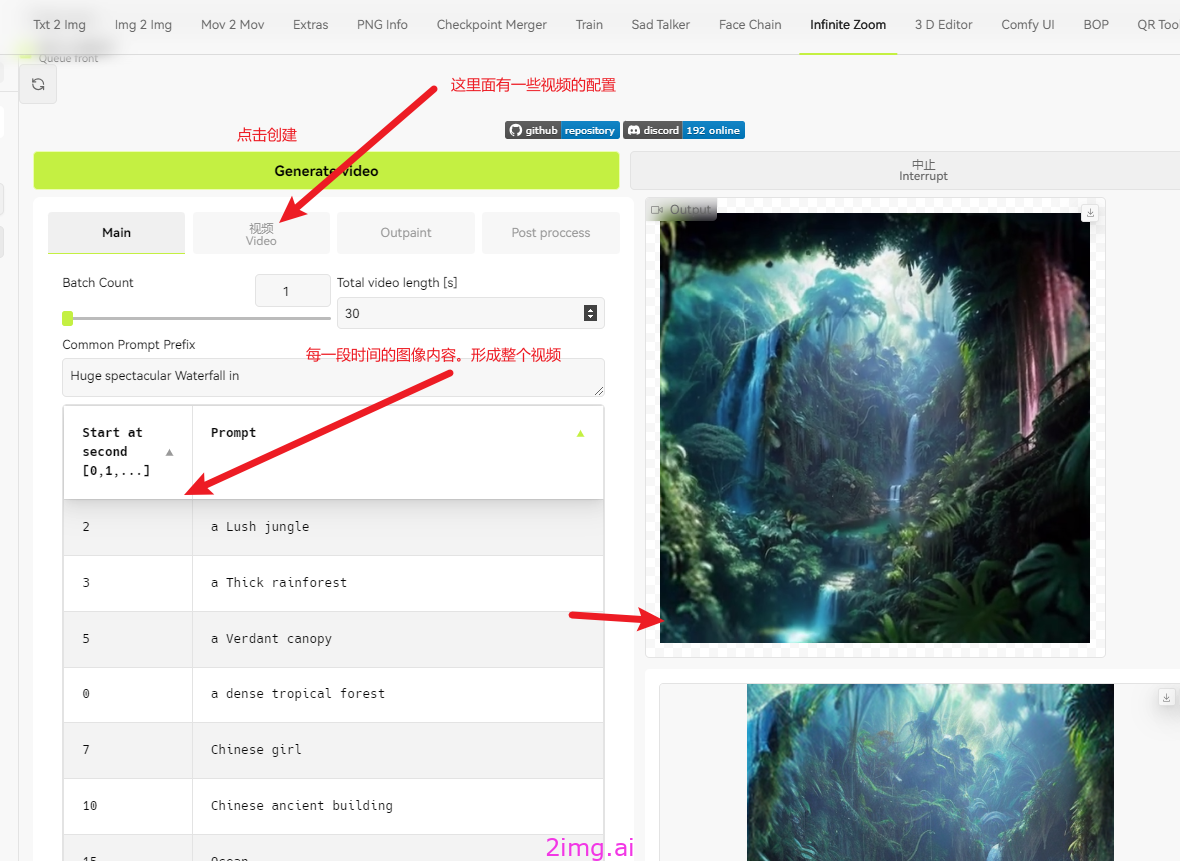Switch to the Outpaint settings tab

(x=406, y=233)
